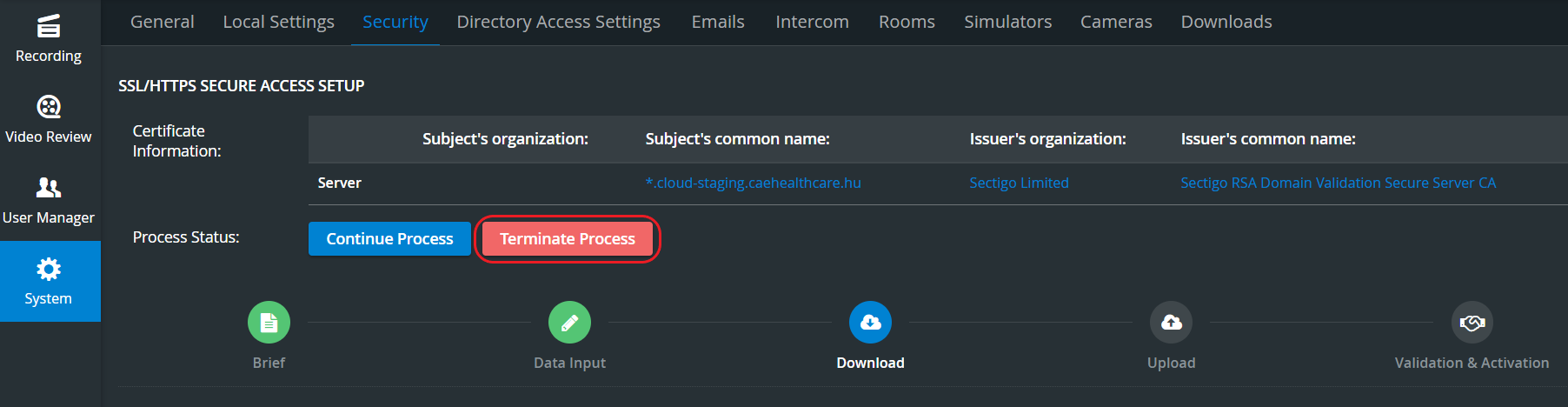Switch to the General tab
Screen dimensions: 1568x407
click(162, 22)
